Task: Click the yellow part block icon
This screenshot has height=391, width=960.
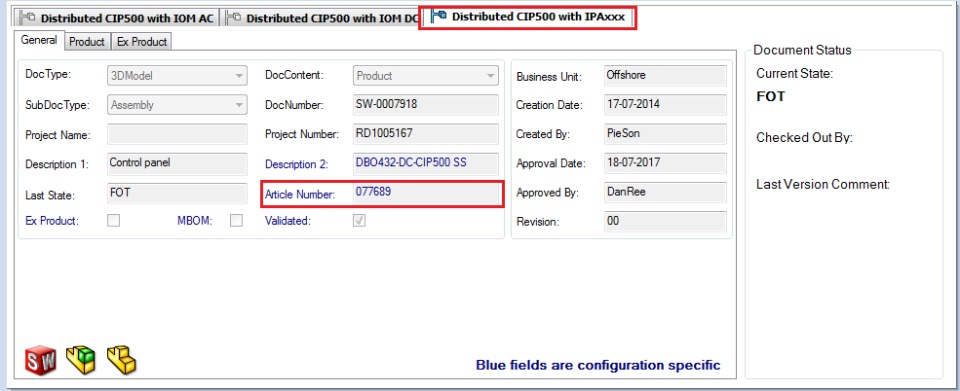Action: 121,360
